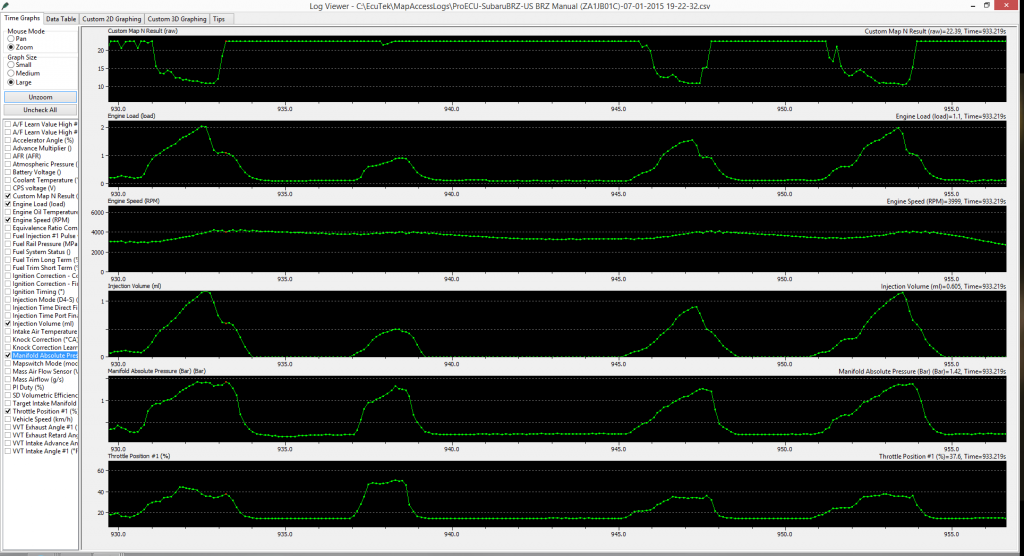The image size is (1024, 556).
Task: Open the Custom 3D Graphing tab
Action: point(176,19)
